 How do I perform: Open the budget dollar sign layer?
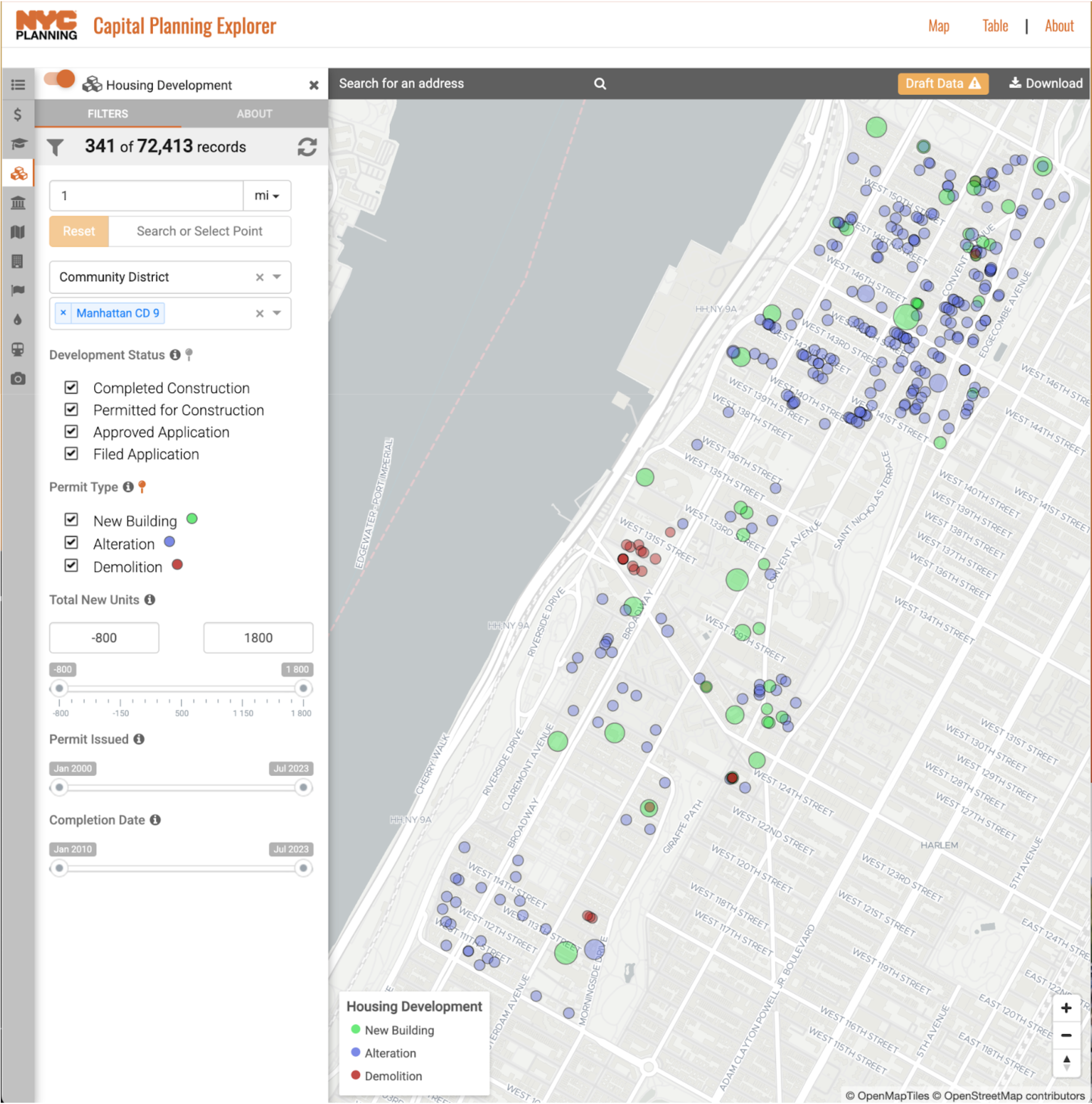click(18, 114)
